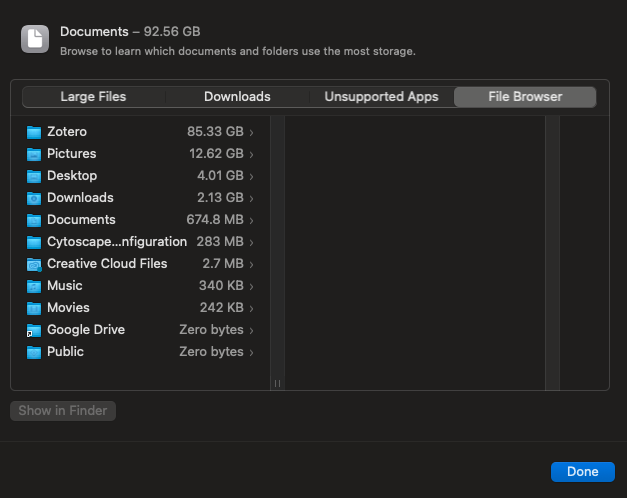
Task: Click the Documents category icon in the header
Action: 35,39
